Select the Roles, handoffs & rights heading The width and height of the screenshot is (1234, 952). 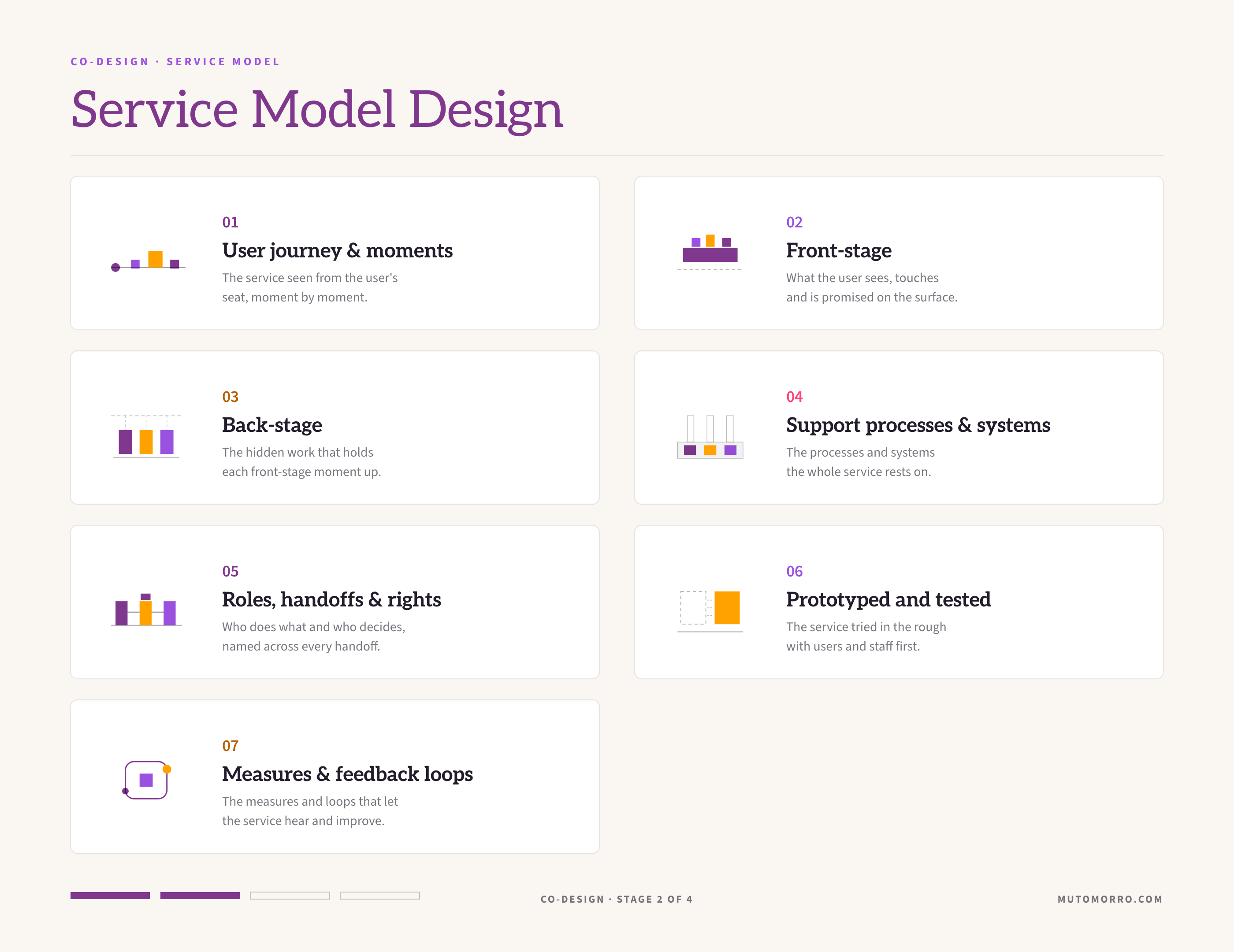tap(331, 599)
